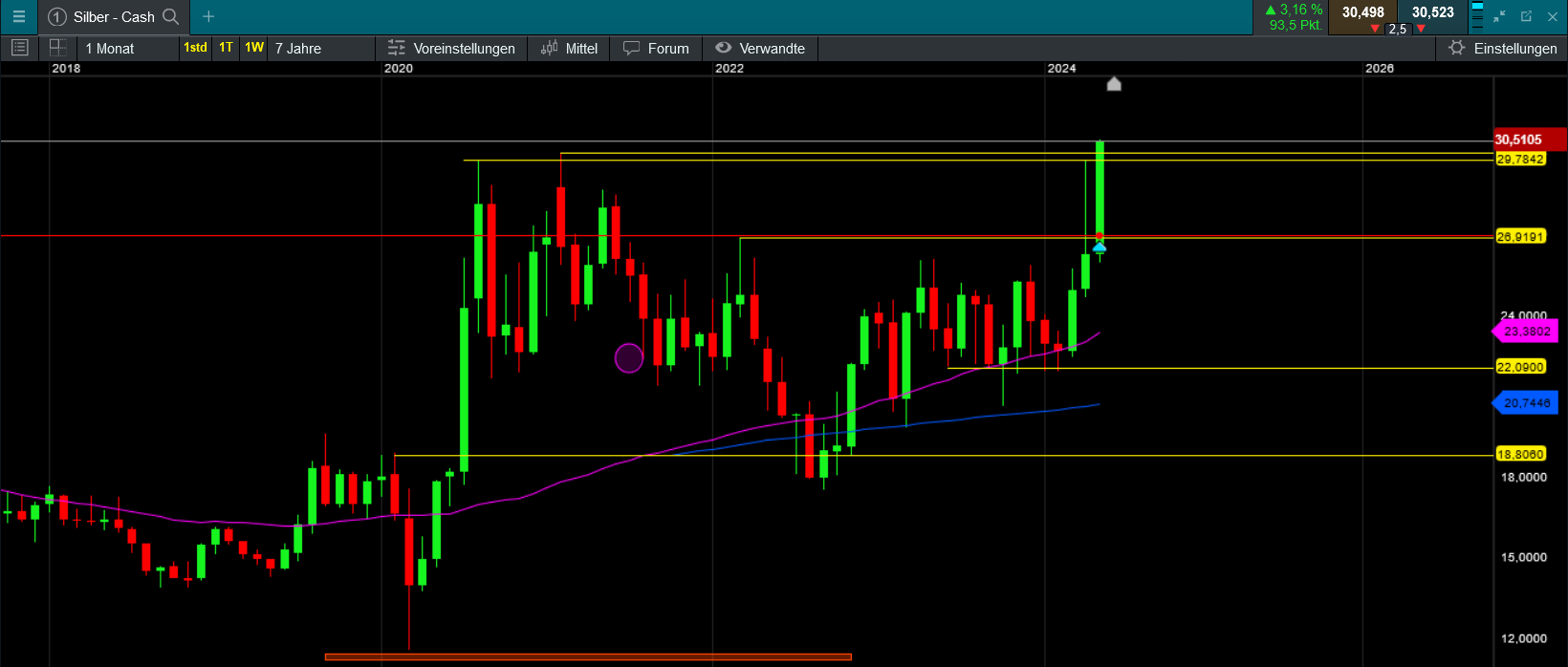The height and width of the screenshot is (667, 1568).
Task: Open Voreinstellungen presets
Action: (451, 48)
